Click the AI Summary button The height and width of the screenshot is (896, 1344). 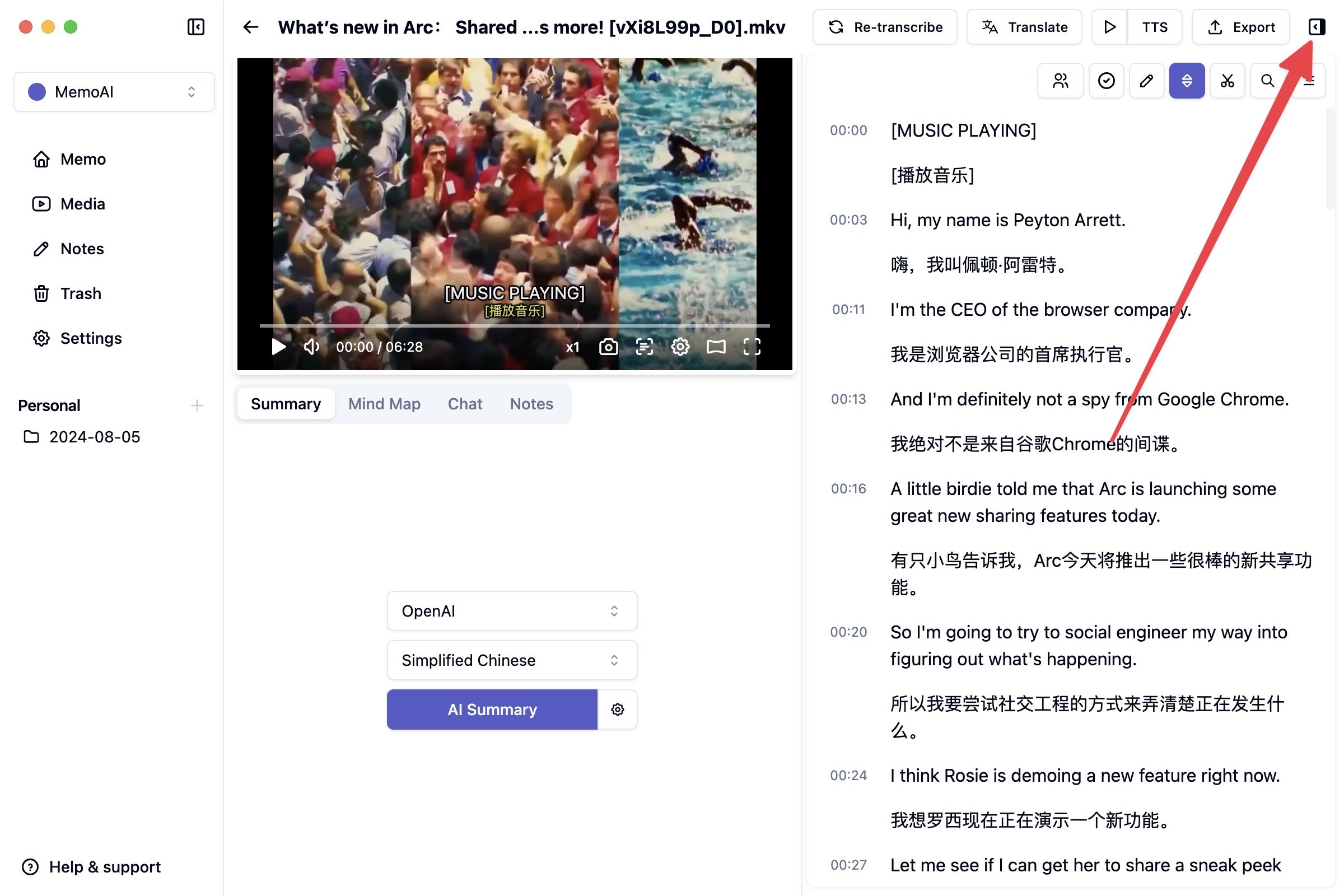[x=492, y=709]
